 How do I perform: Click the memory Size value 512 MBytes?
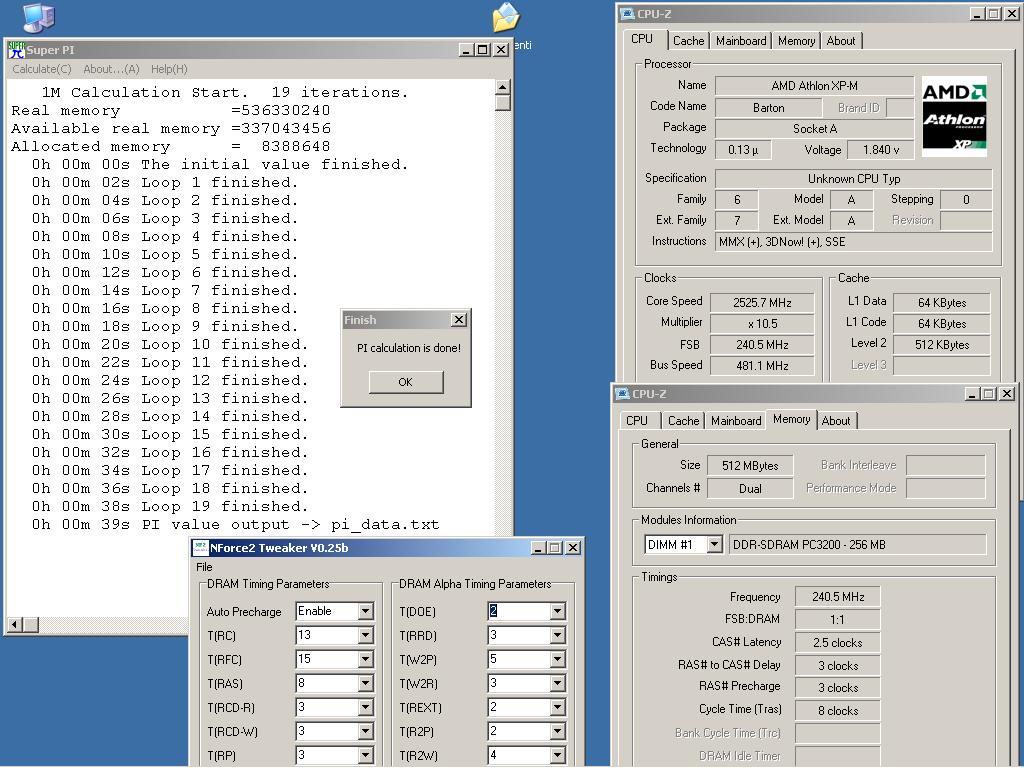tap(750, 466)
